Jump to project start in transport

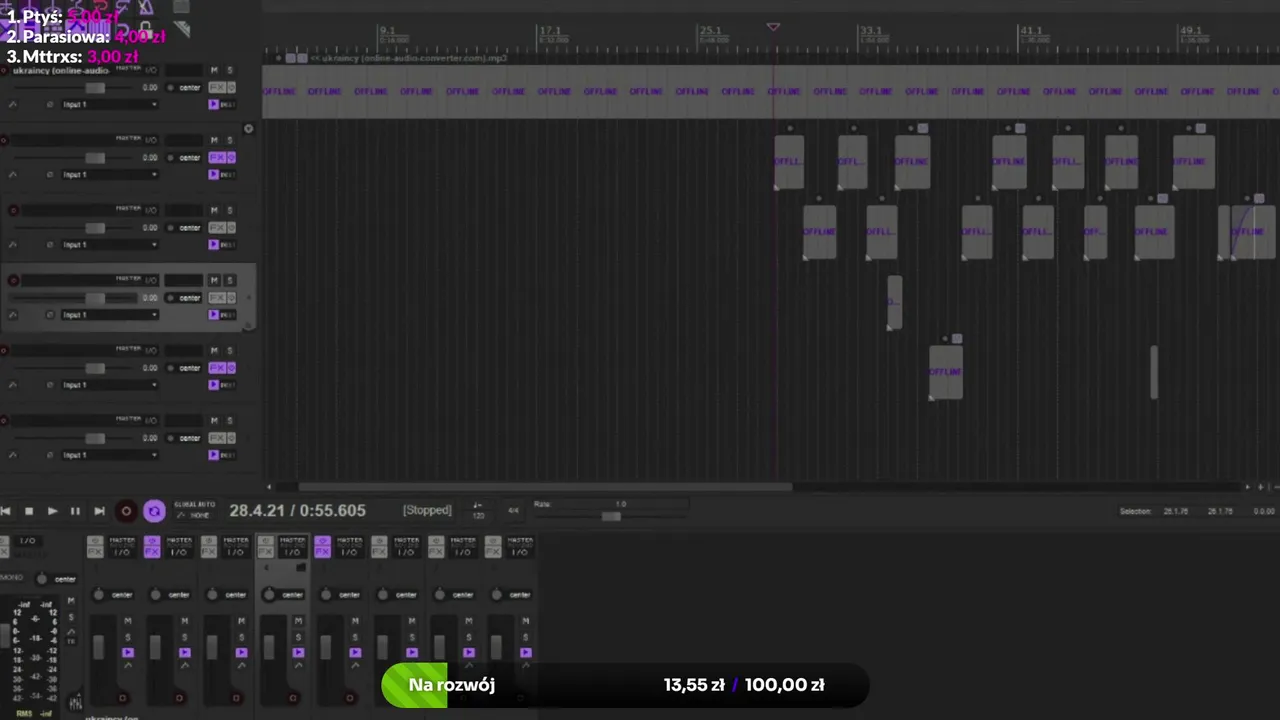pos(6,511)
